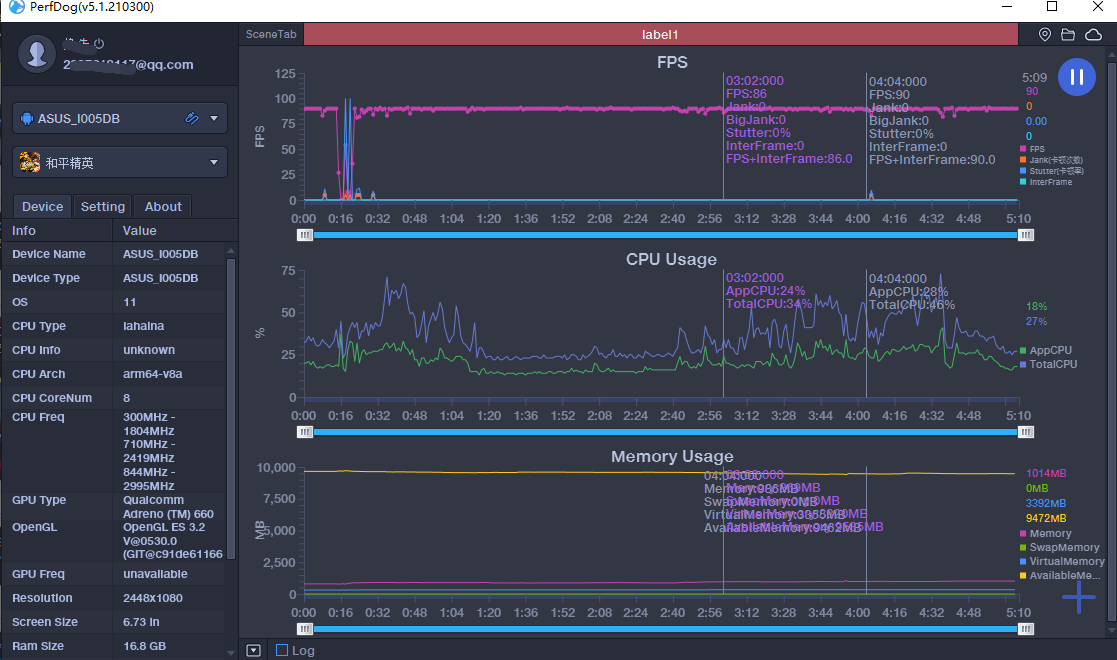Open the About tab
This screenshot has height=660, width=1117.
pos(163,206)
